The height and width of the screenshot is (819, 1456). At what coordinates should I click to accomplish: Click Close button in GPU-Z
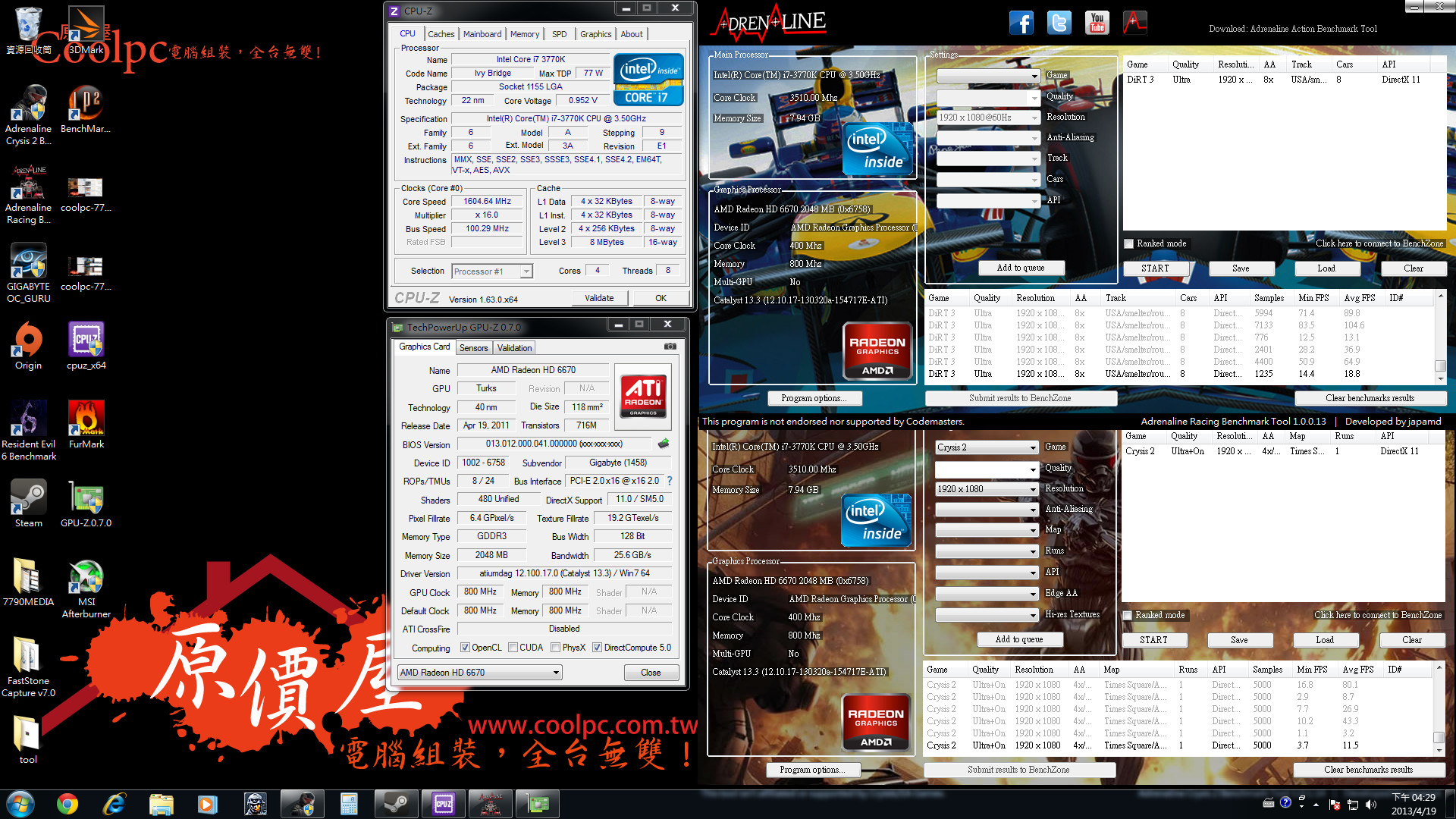click(651, 673)
